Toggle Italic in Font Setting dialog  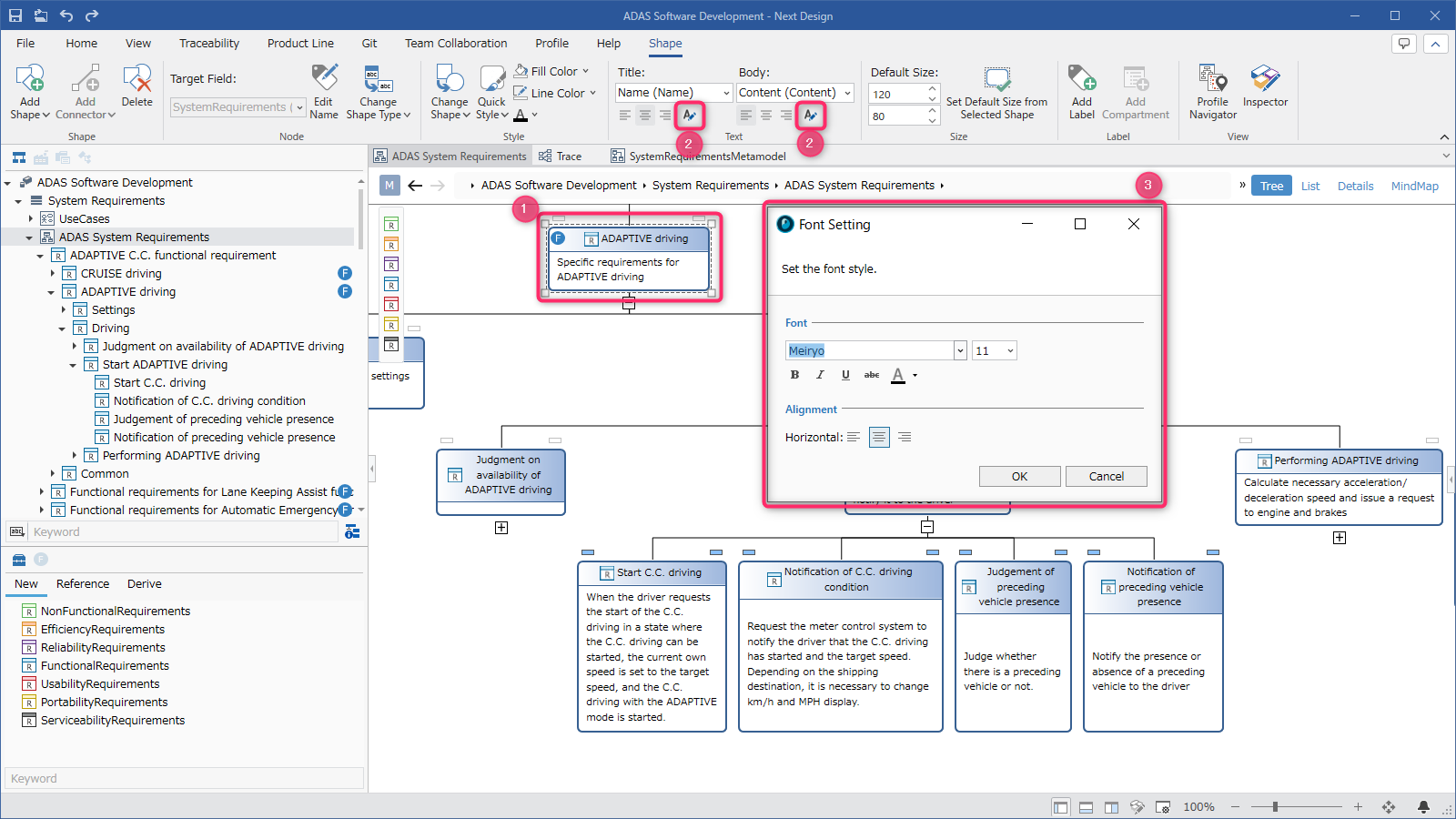(820, 375)
